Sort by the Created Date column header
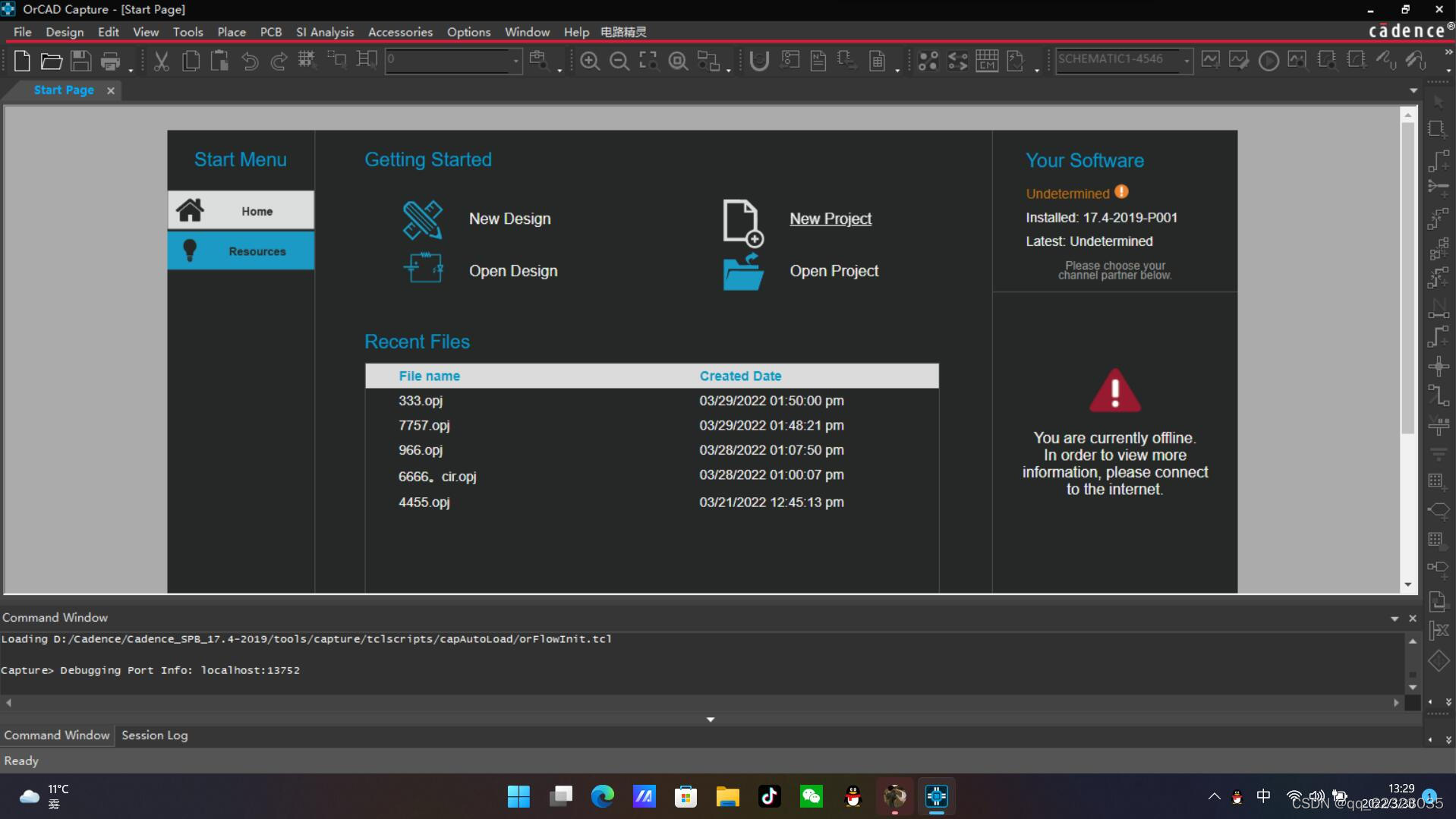 [740, 376]
